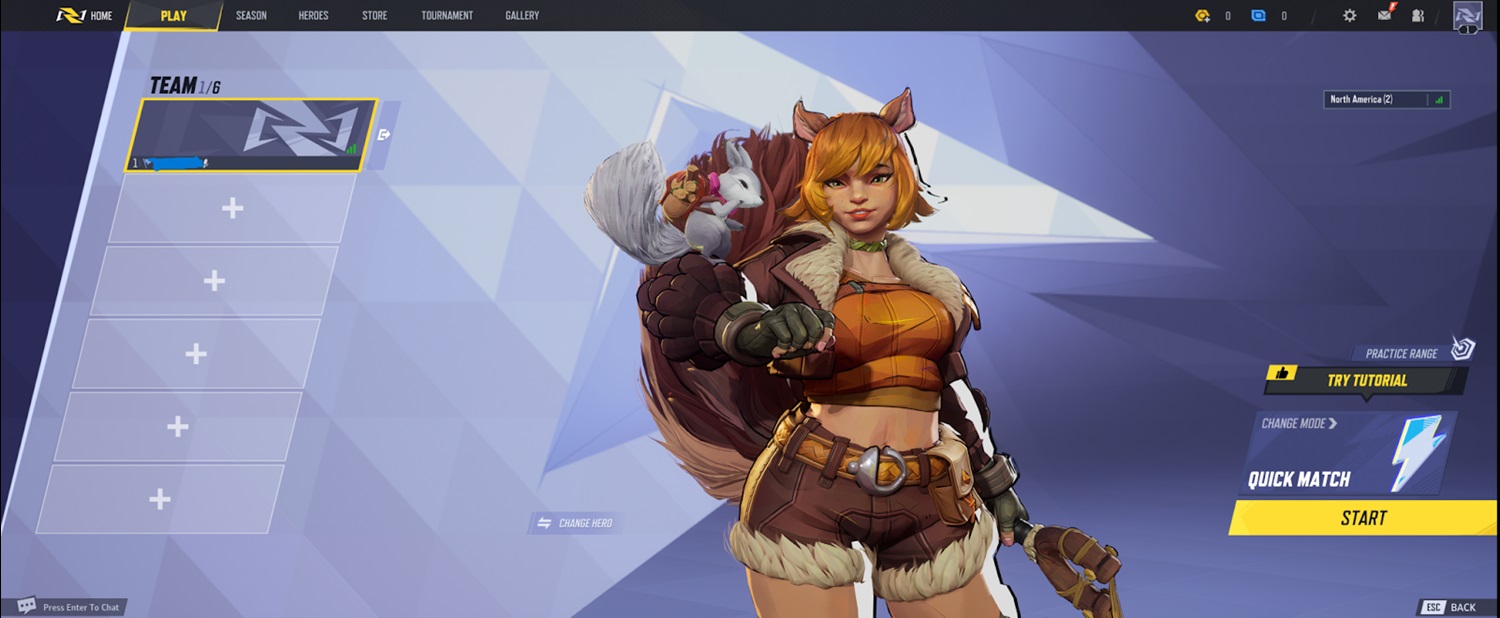Click the Practice Range target icon
The height and width of the screenshot is (618, 1500).
(x=1463, y=348)
